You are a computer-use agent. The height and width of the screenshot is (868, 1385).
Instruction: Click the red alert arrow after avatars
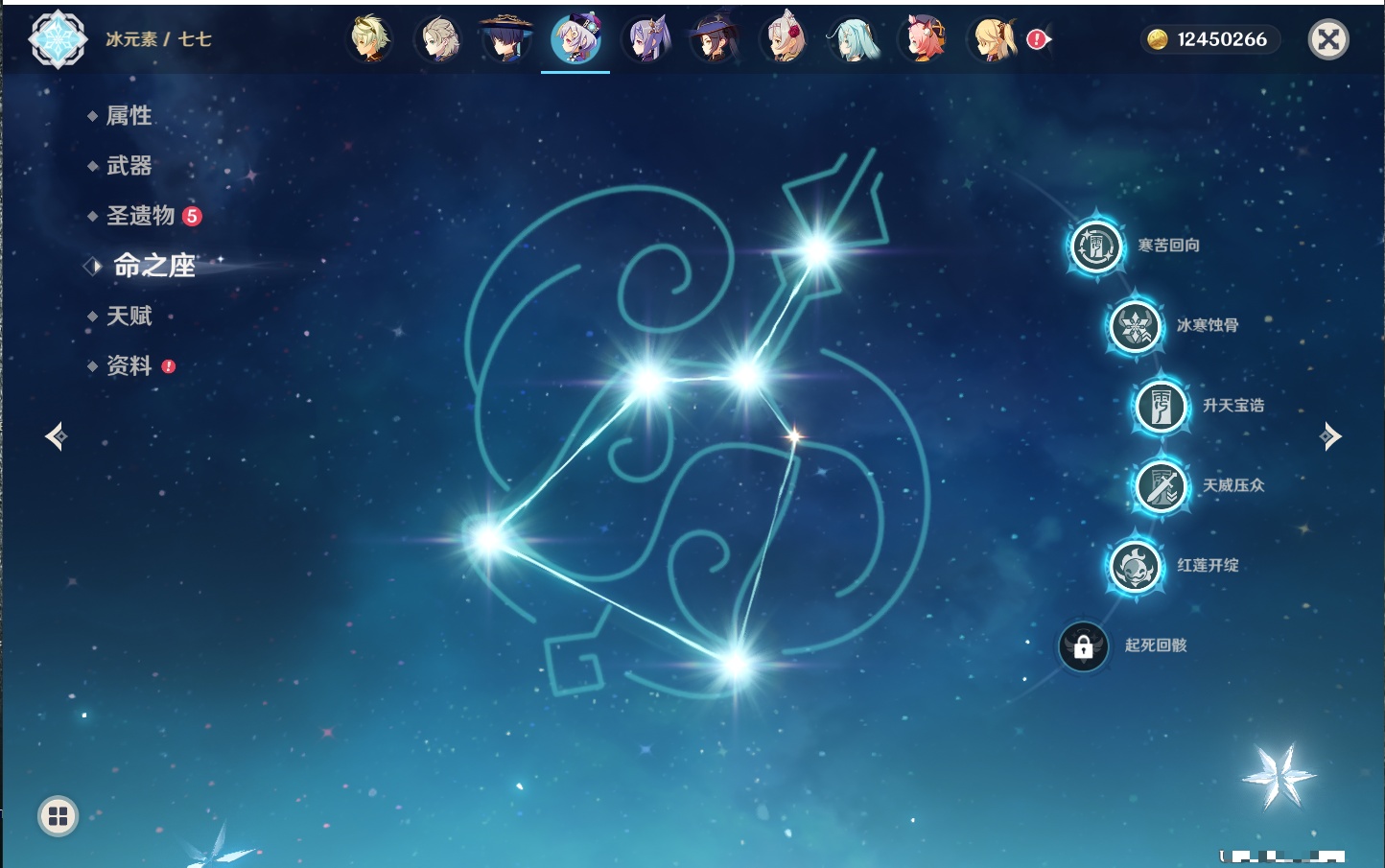pos(1039,39)
